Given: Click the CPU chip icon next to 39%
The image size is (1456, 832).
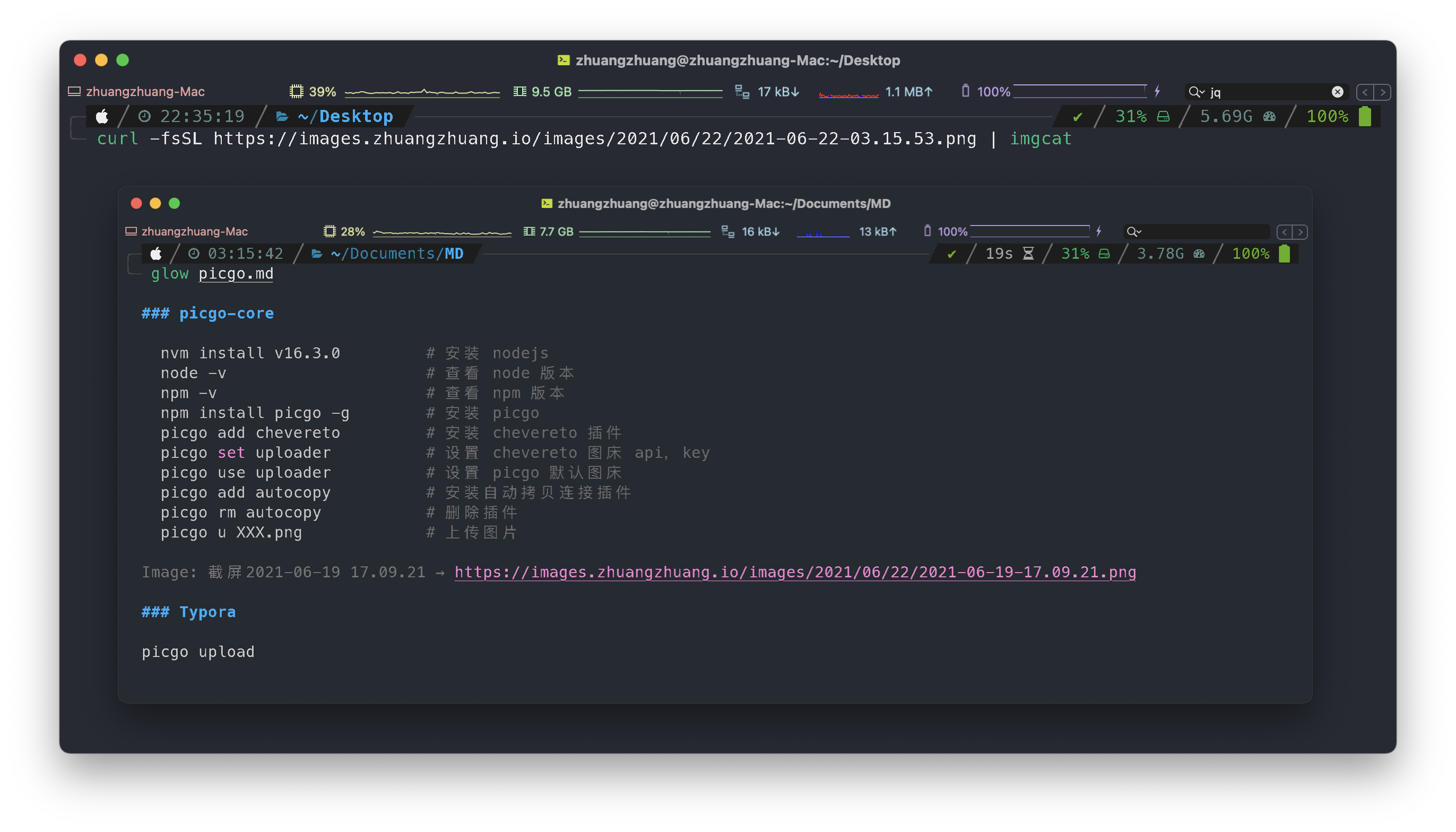Looking at the screenshot, I should point(296,91).
